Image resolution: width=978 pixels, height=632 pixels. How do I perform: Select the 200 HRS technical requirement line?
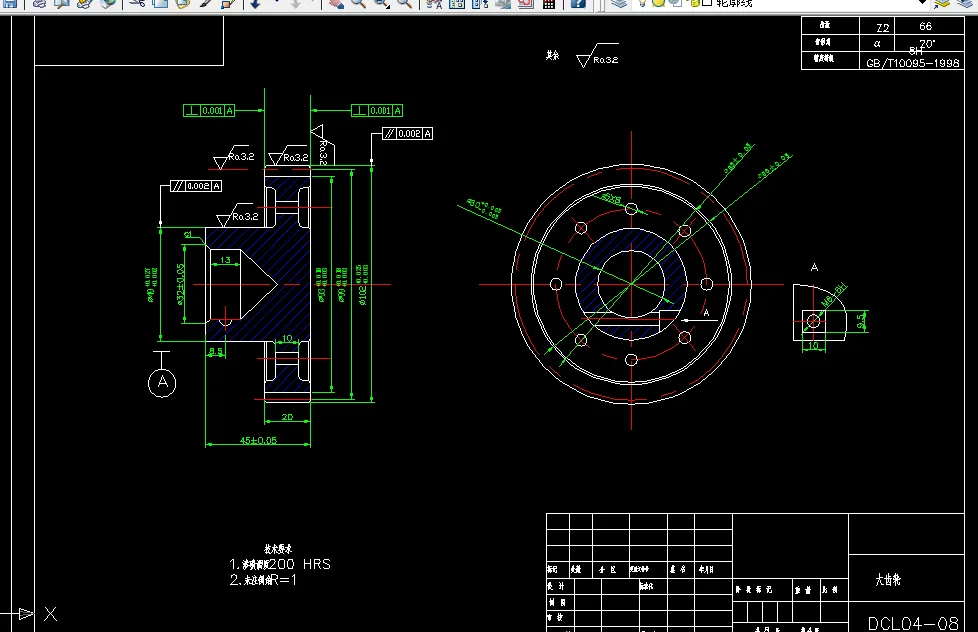tap(280, 564)
